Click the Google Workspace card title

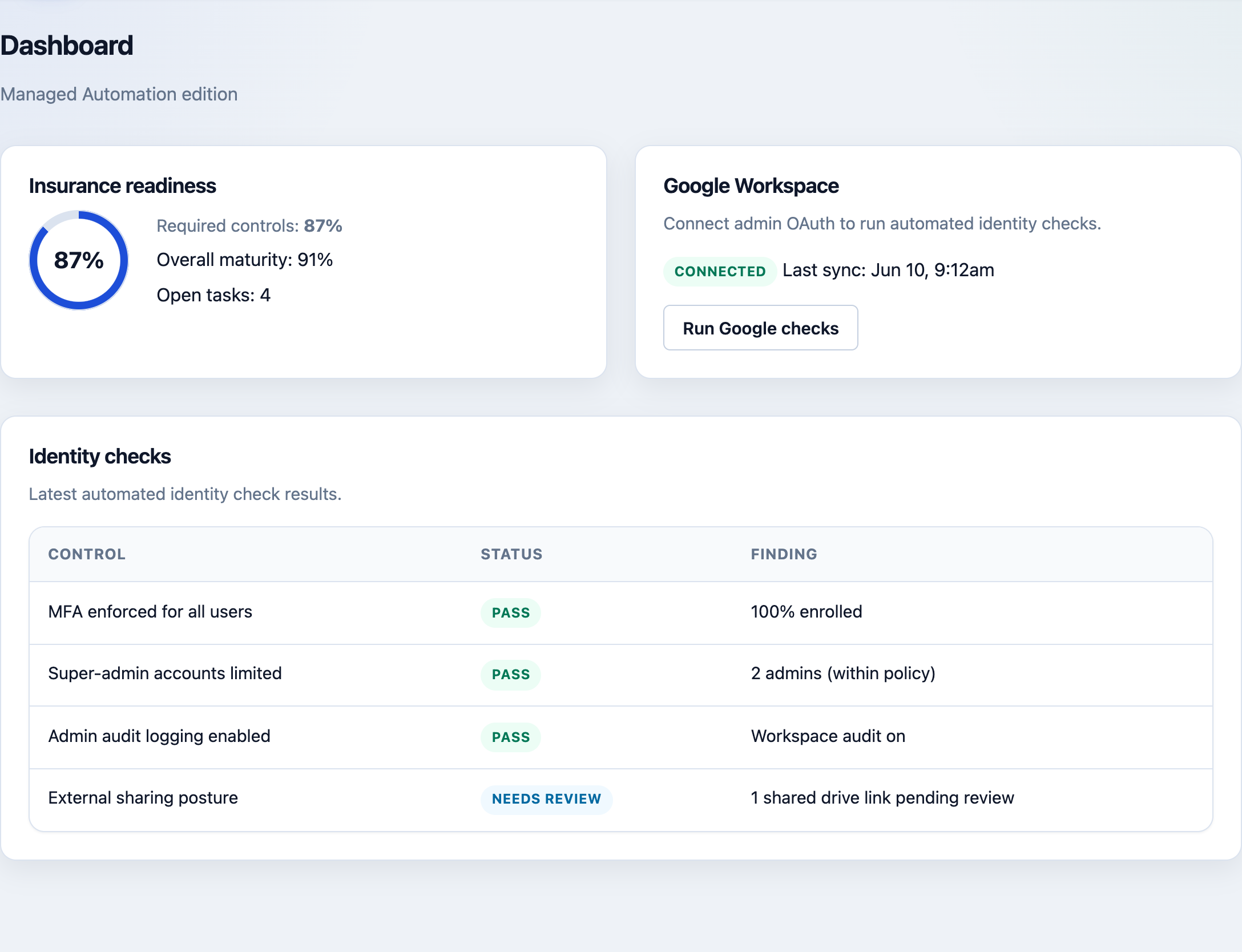(x=751, y=186)
